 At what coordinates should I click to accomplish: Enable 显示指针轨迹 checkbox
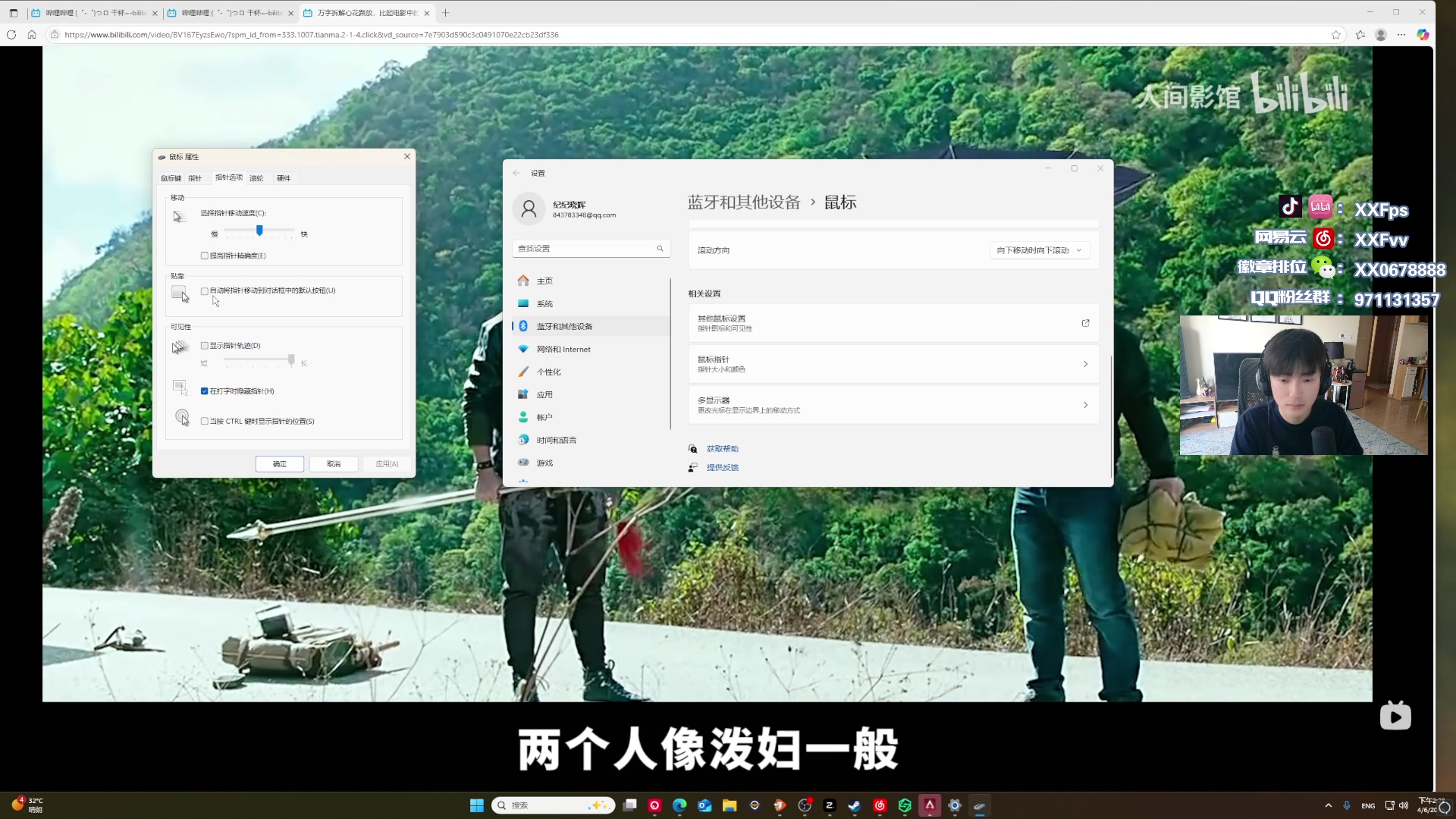204,346
